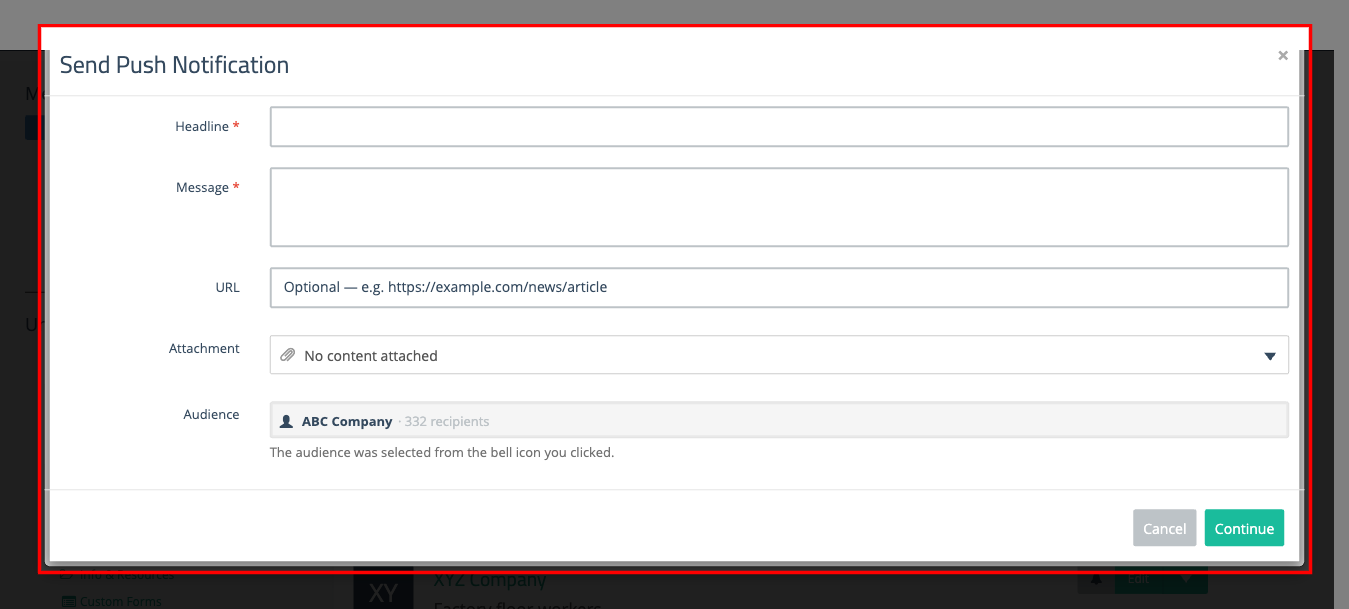Expand the Edit button's dropdown chevron
Screen dimensions: 1349x609
coord(1186,578)
